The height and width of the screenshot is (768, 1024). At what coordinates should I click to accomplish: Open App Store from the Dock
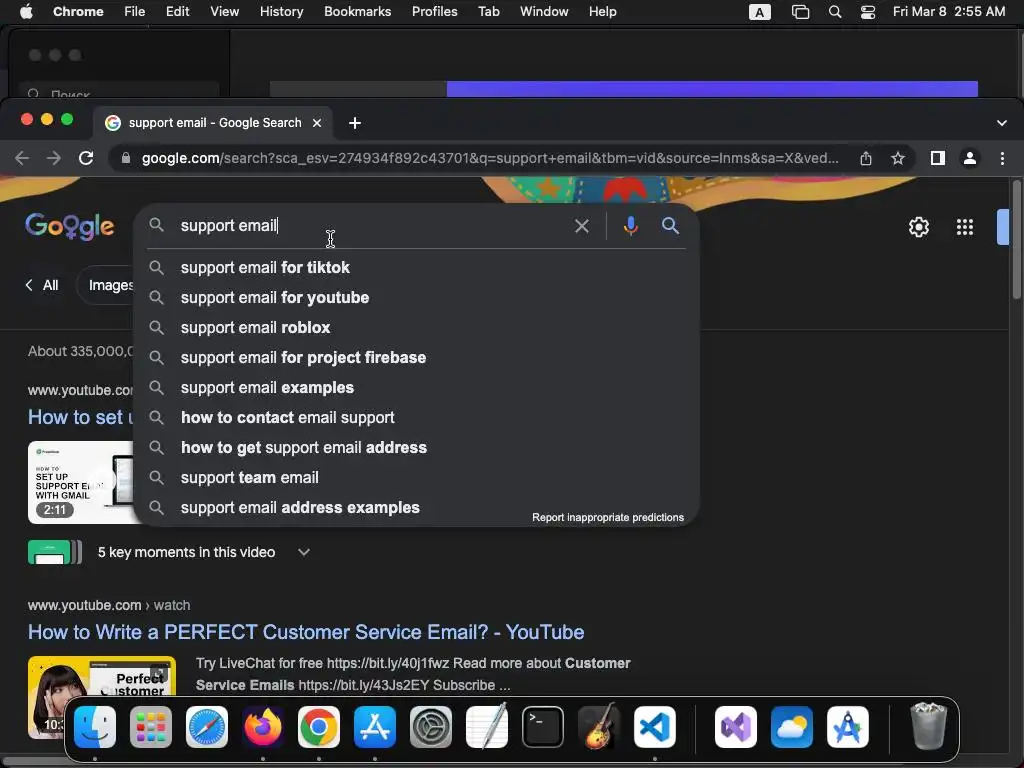coord(375,727)
